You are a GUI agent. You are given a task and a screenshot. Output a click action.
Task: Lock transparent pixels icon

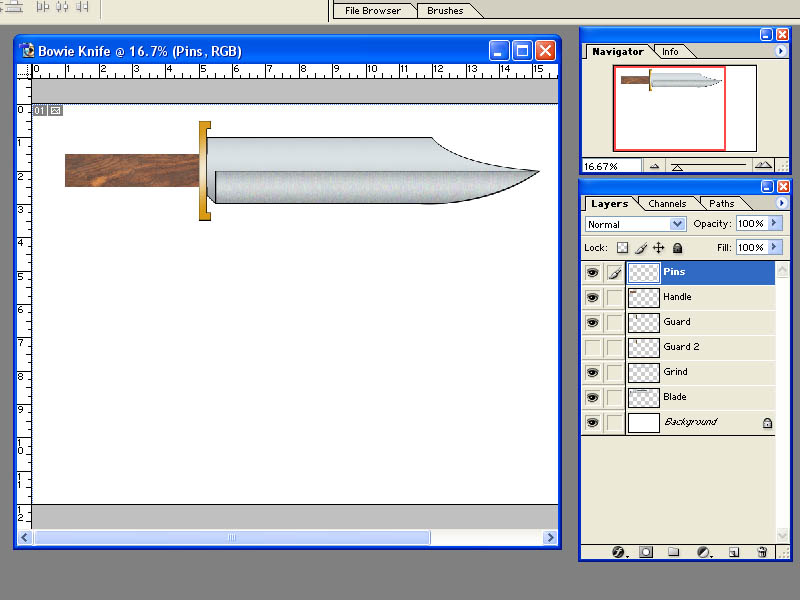(x=622, y=248)
